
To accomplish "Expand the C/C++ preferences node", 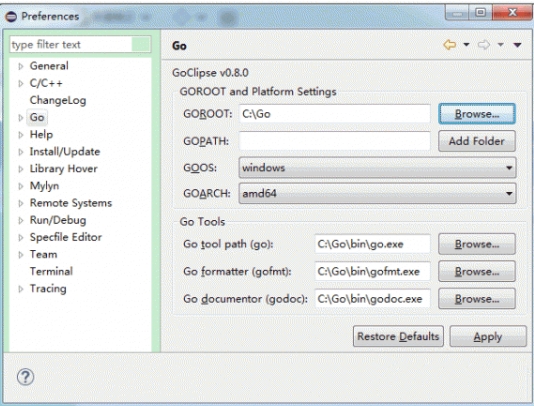I will pyautogui.click(x=21, y=83).
